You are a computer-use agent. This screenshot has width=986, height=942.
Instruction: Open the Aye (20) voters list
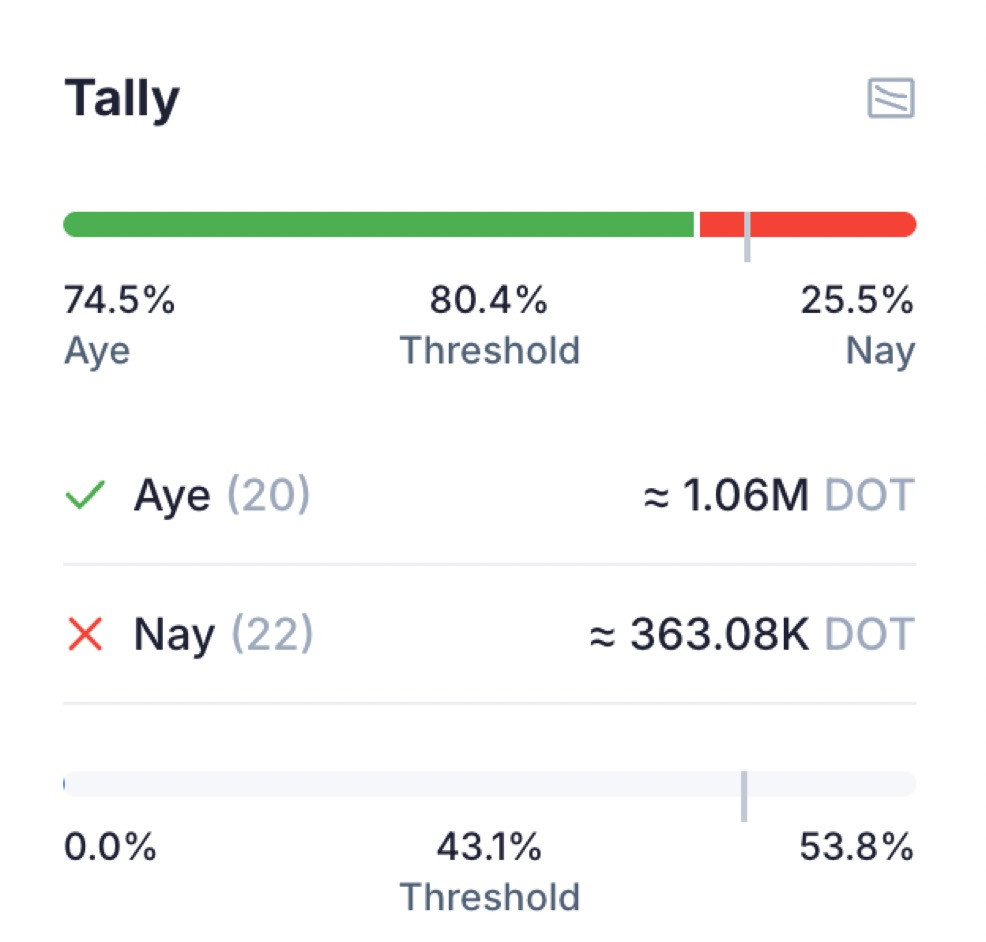coord(222,495)
